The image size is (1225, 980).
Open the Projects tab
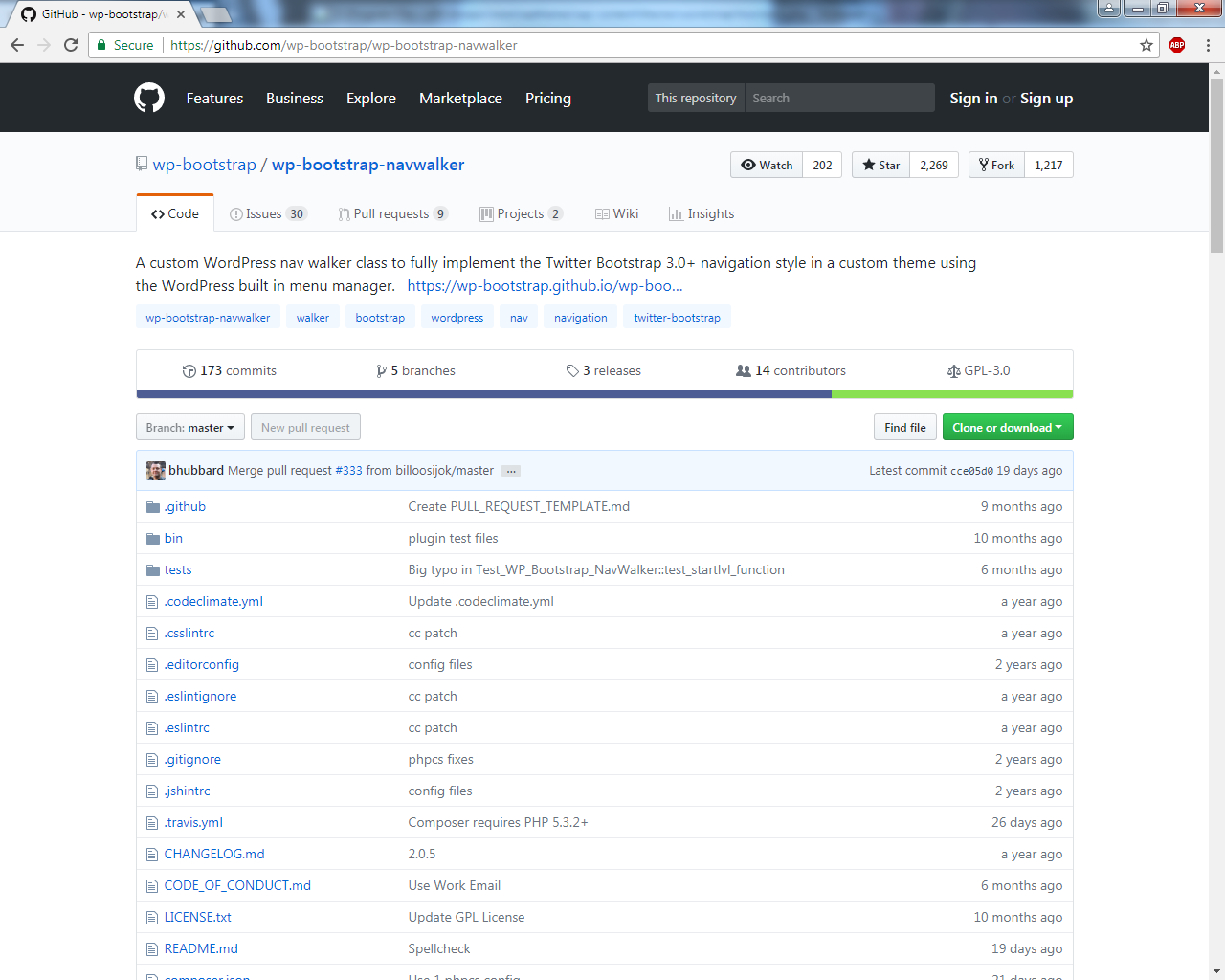click(521, 213)
